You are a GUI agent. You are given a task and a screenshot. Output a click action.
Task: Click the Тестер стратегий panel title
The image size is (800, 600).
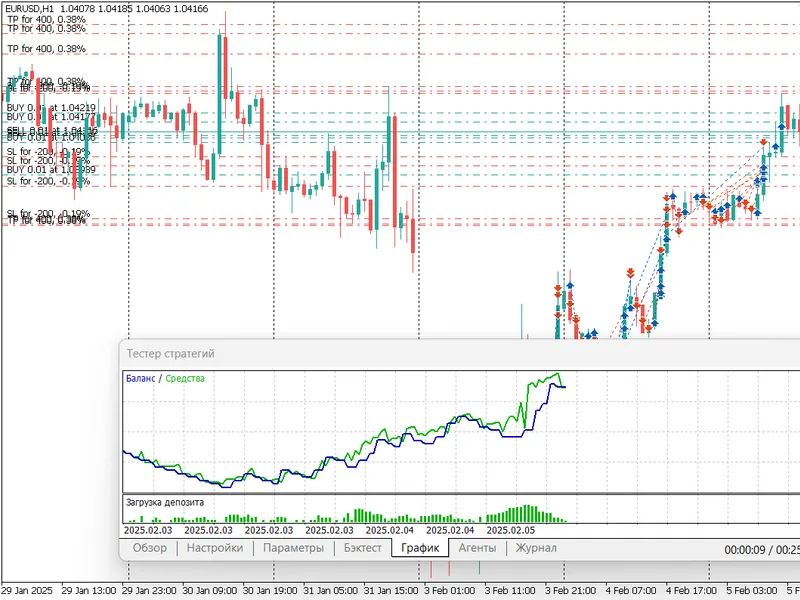[170, 354]
